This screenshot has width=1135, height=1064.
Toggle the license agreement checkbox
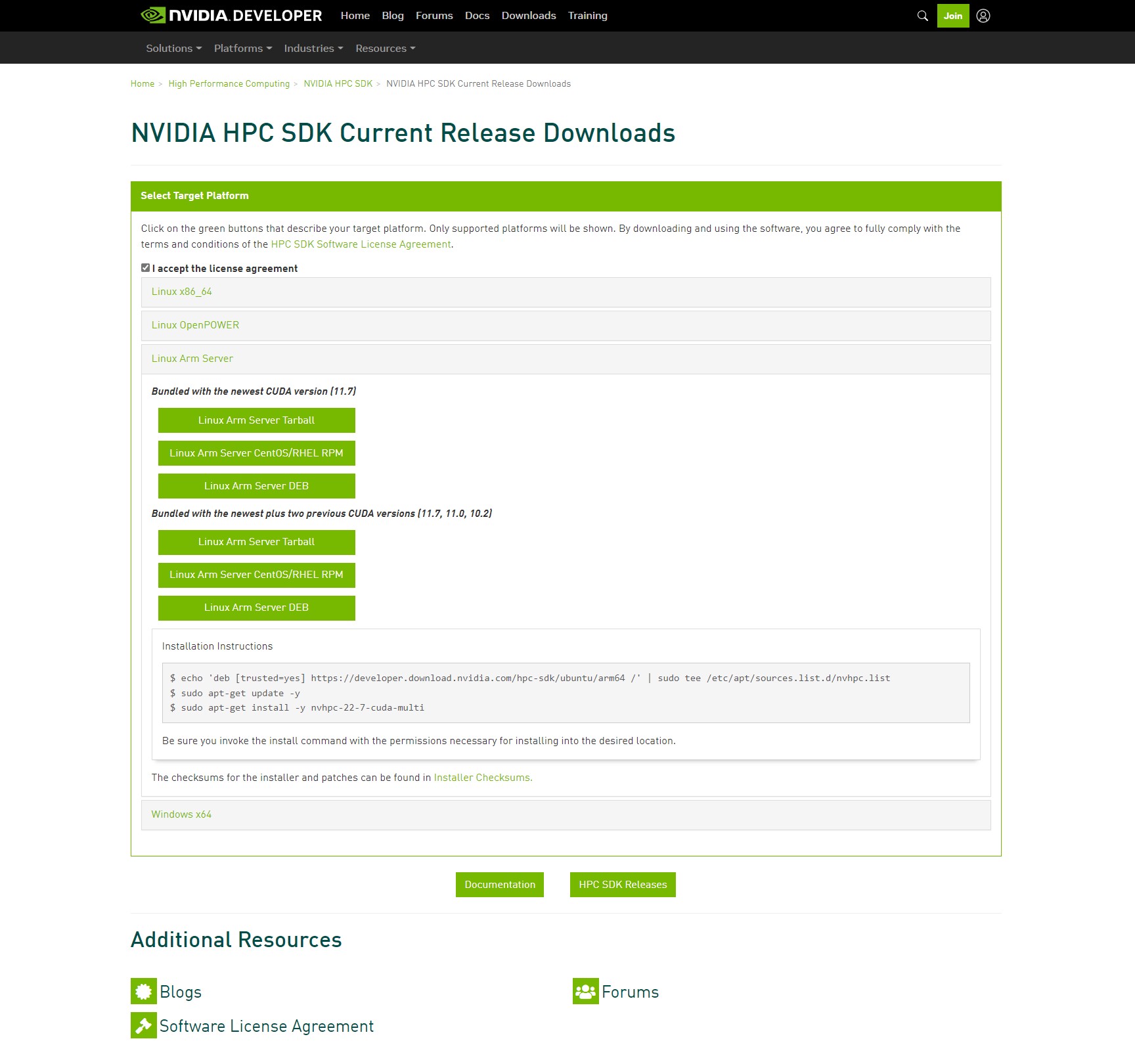pos(146,268)
